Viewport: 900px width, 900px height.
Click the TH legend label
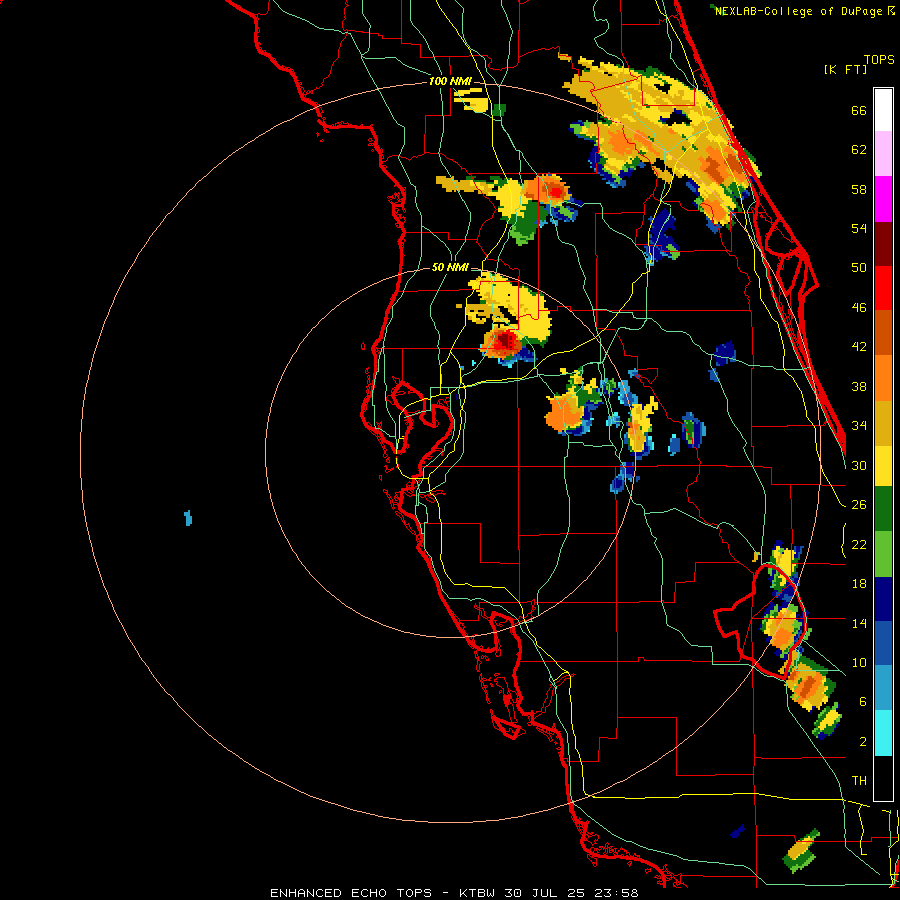(x=859, y=780)
